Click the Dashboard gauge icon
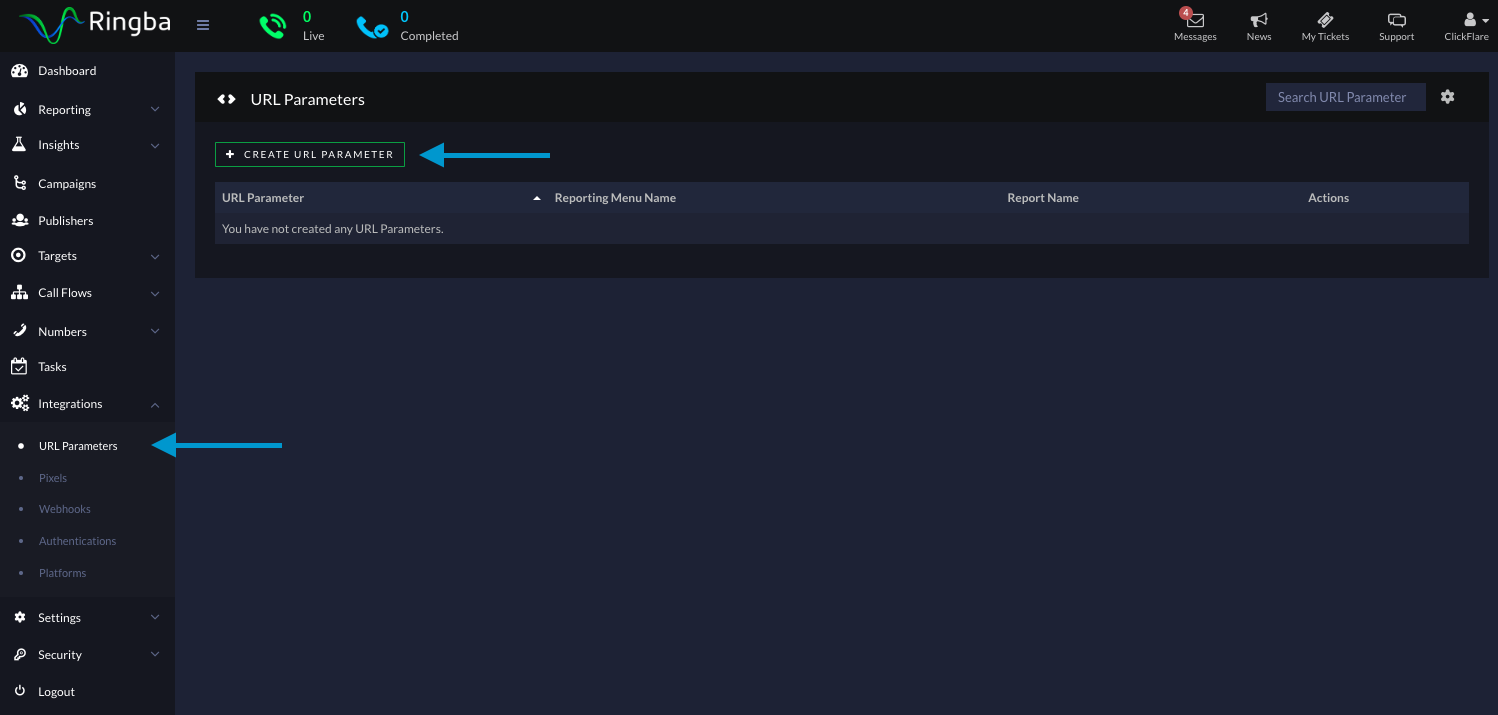 [x=19, y=71]
